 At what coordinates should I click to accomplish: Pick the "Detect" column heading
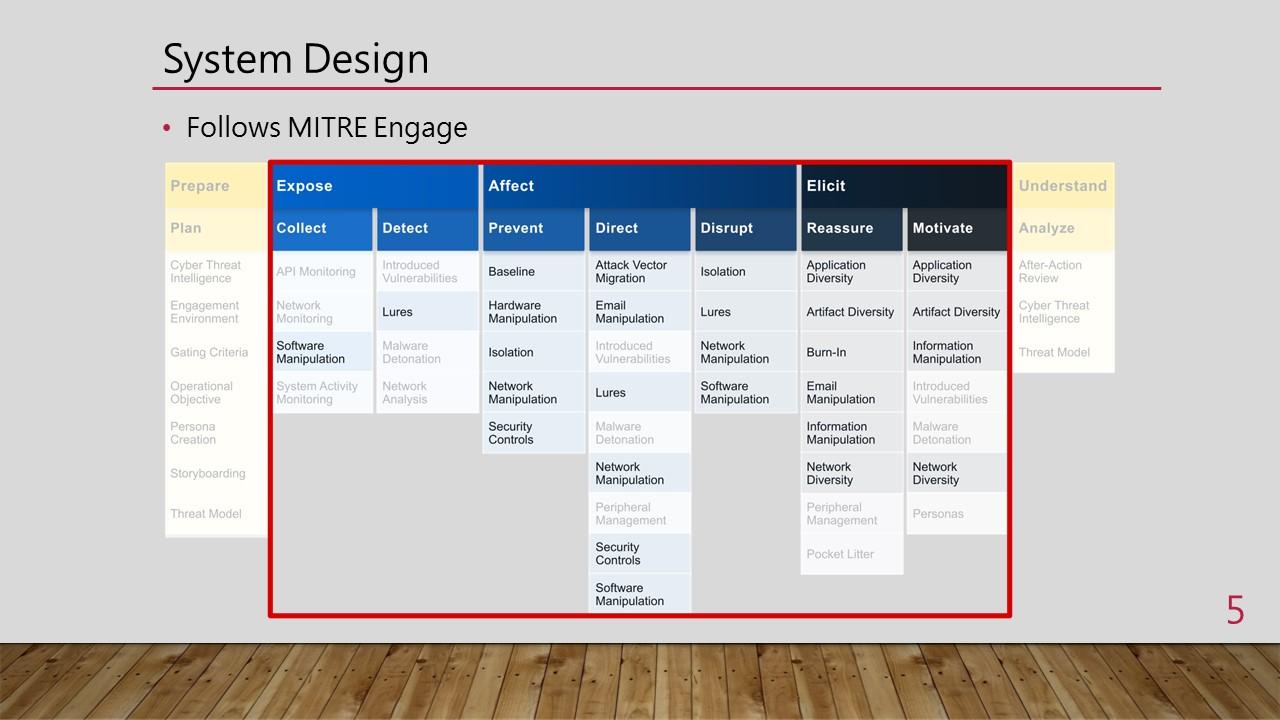pyautogui.click(x=427, y=229)
